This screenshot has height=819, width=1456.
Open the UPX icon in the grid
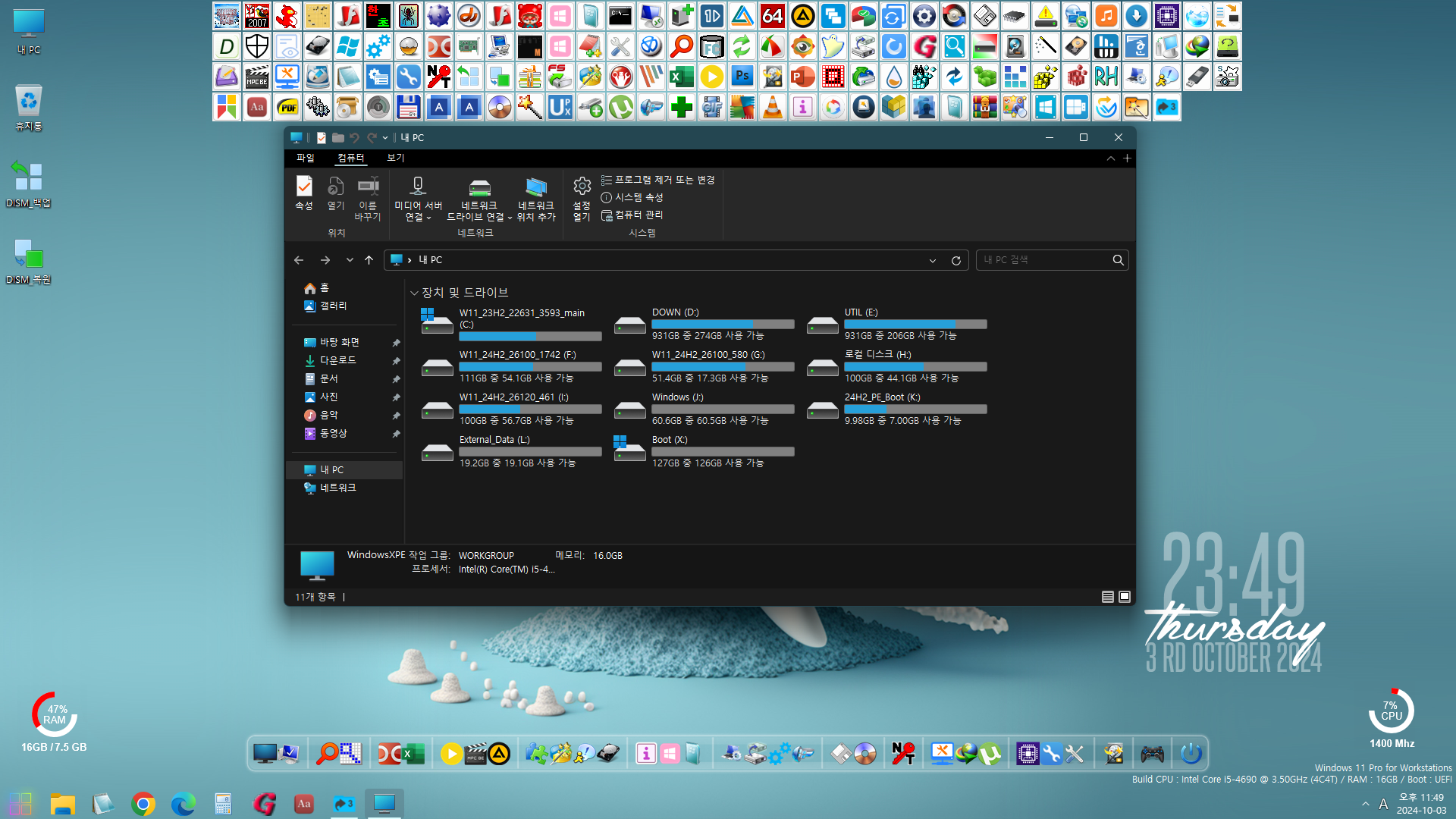click(x=560, y=107)
